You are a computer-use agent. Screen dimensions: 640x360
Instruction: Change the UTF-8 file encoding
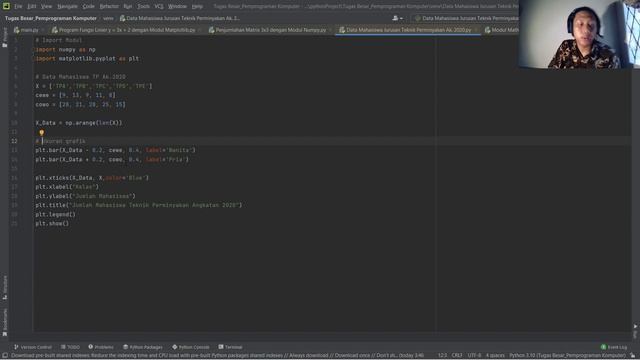[x=474, y=356]
